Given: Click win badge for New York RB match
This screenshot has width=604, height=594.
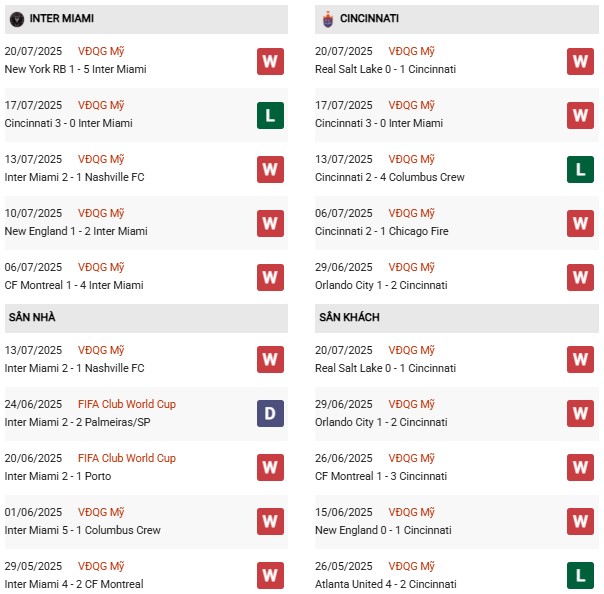Looking at the screenshot, I should click(270, 61).
